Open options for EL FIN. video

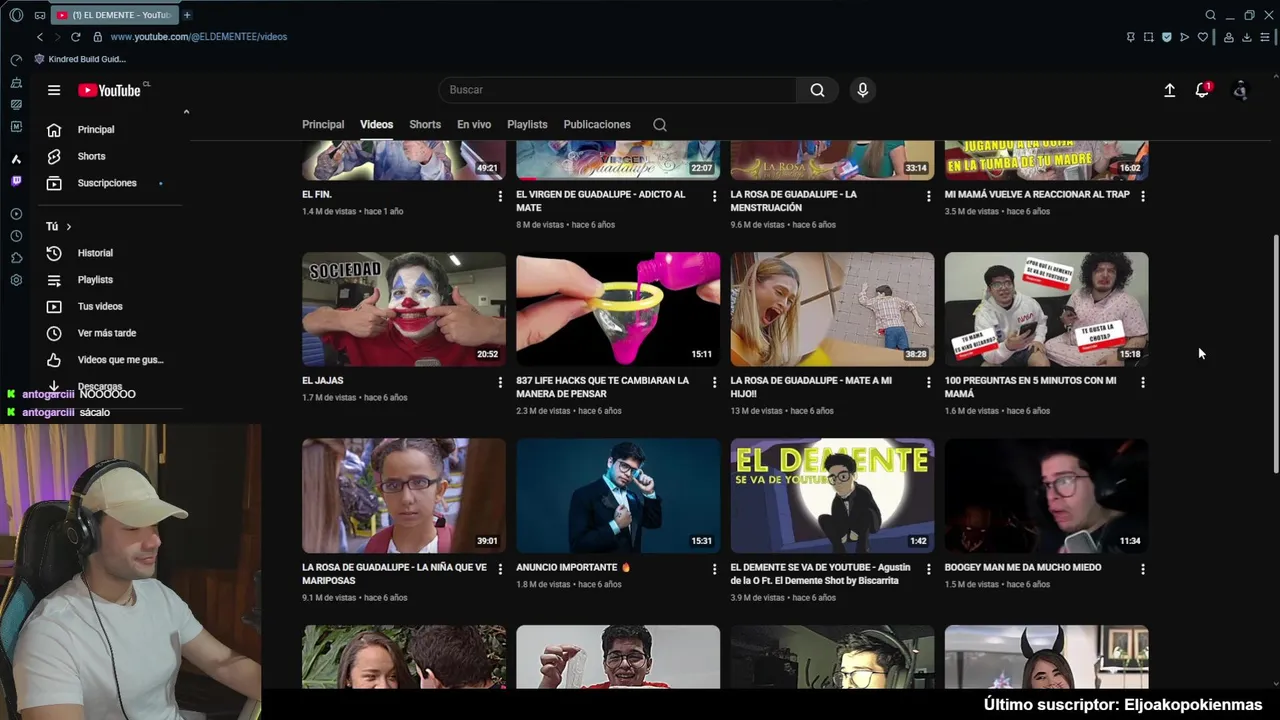(x=500, y=196)
